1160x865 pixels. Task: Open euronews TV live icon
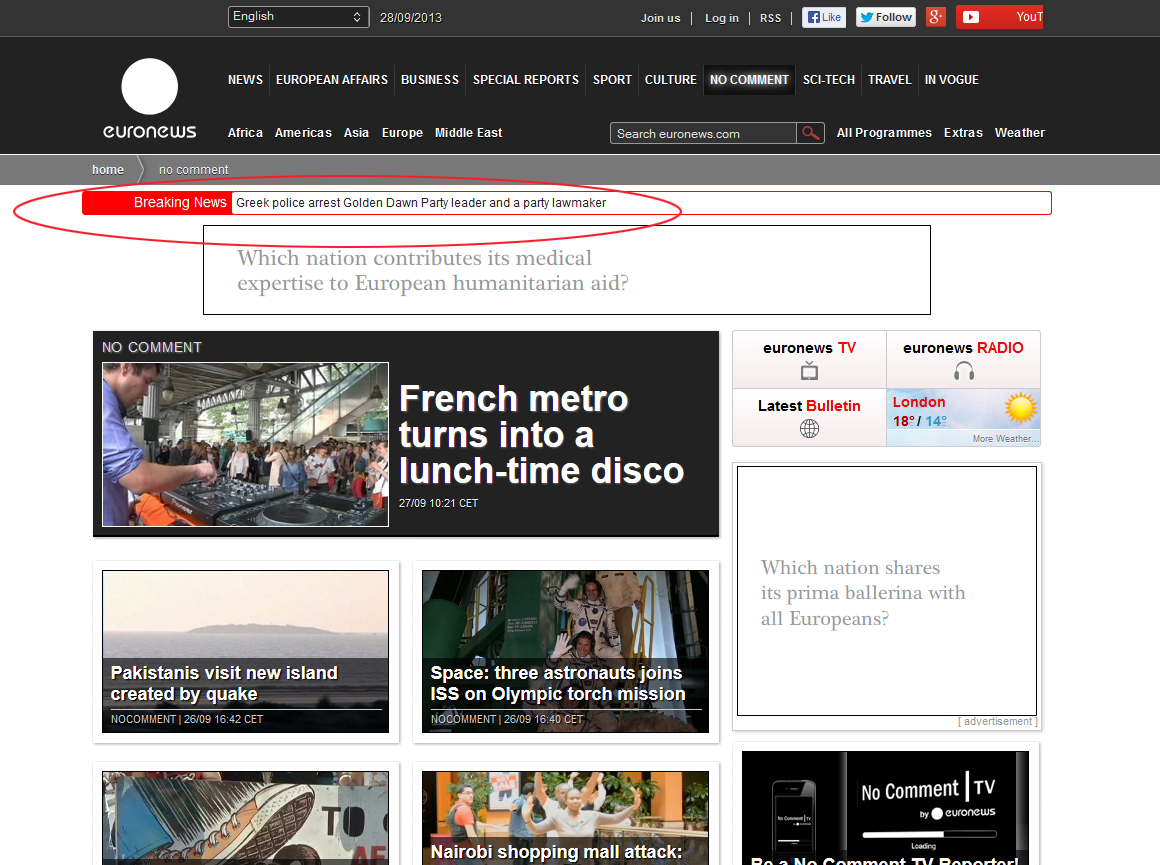(809, 372)
